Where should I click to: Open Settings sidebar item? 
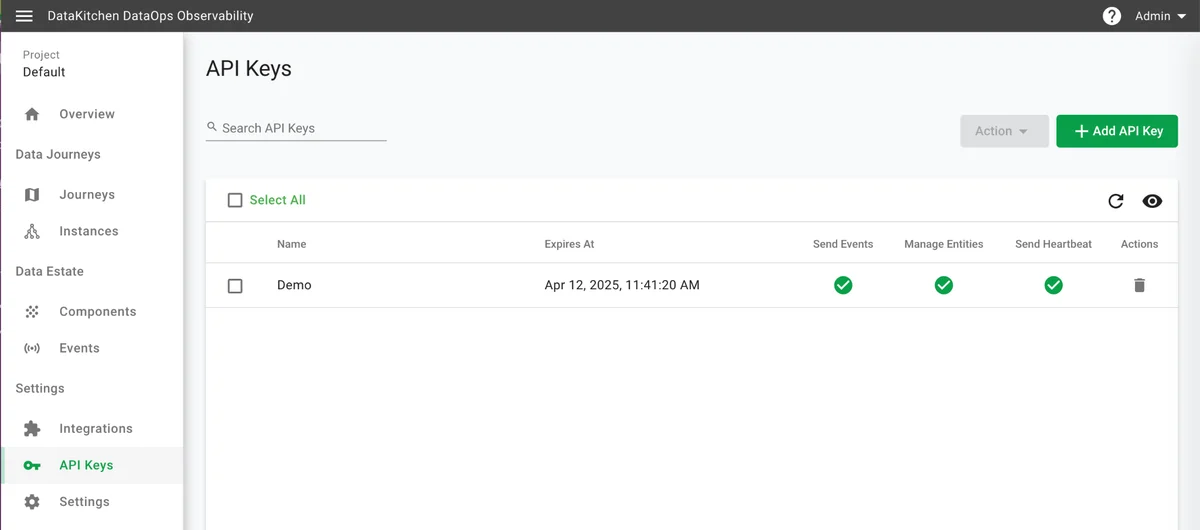pyautogui.click(x=92, y=502)
